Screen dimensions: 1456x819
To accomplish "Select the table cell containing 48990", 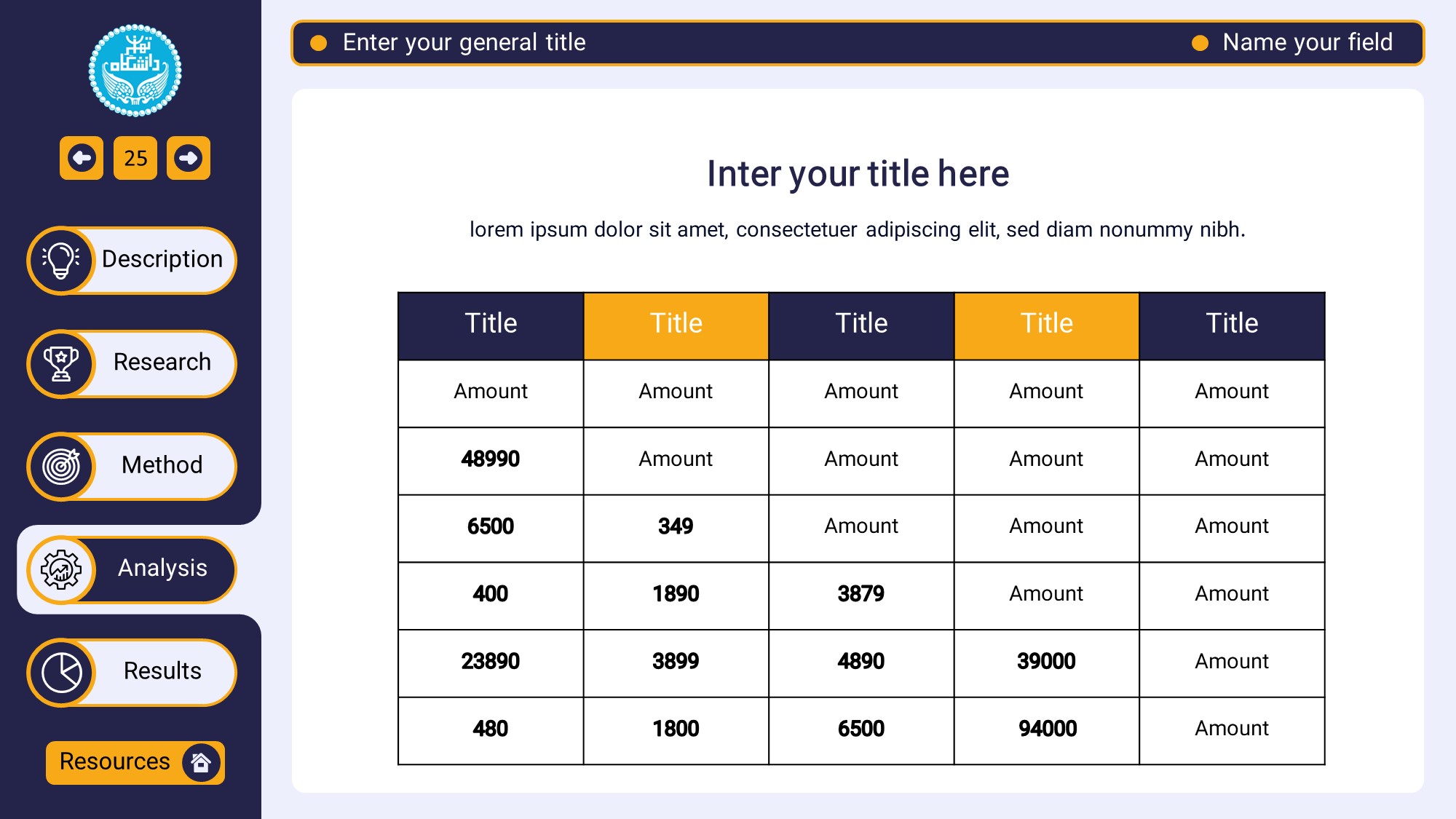I will click(x=491, y=459).
